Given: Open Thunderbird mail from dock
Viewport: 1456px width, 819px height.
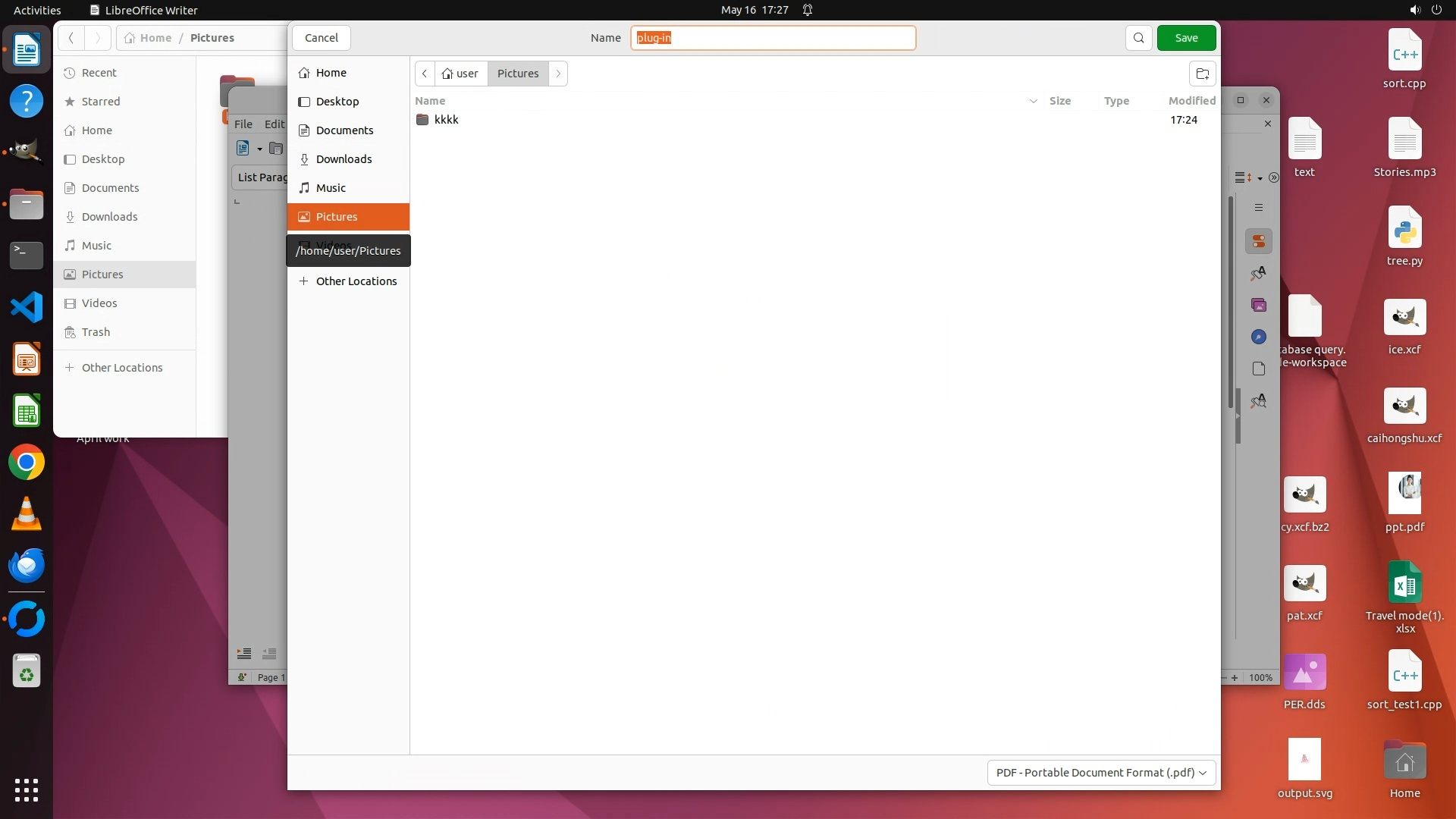Looking at the screenshot, I should (x=27, y=566).
